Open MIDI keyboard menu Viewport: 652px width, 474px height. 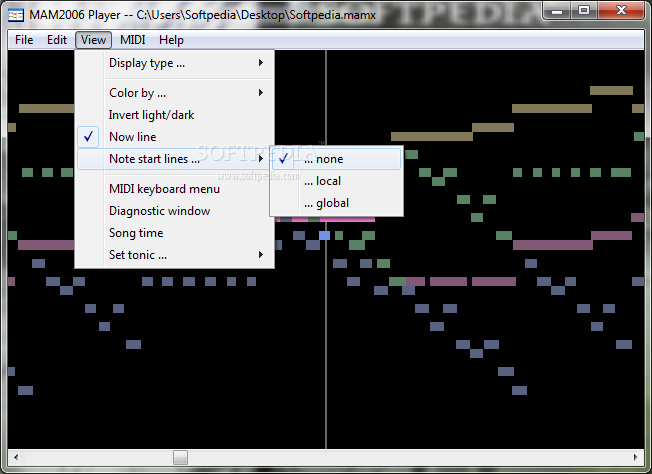coord(175,189)
